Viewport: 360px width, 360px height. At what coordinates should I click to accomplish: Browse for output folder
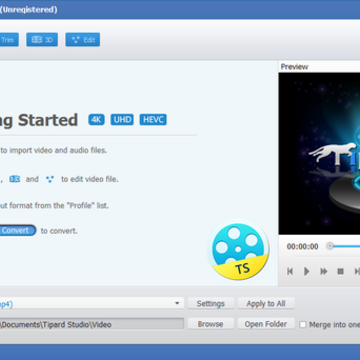[x=211, y=324]
